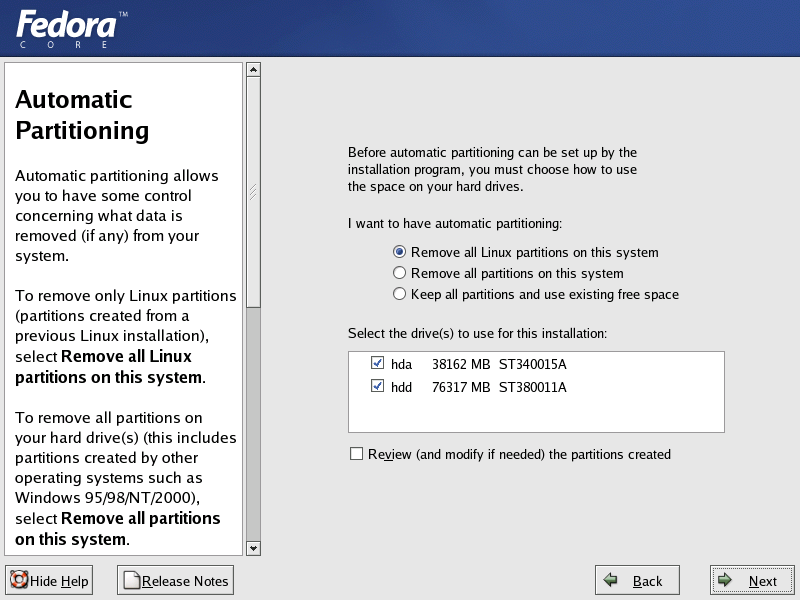Click the 76317 MB size value
Viewport: 800px width, 600px height.
pos(461,387)
